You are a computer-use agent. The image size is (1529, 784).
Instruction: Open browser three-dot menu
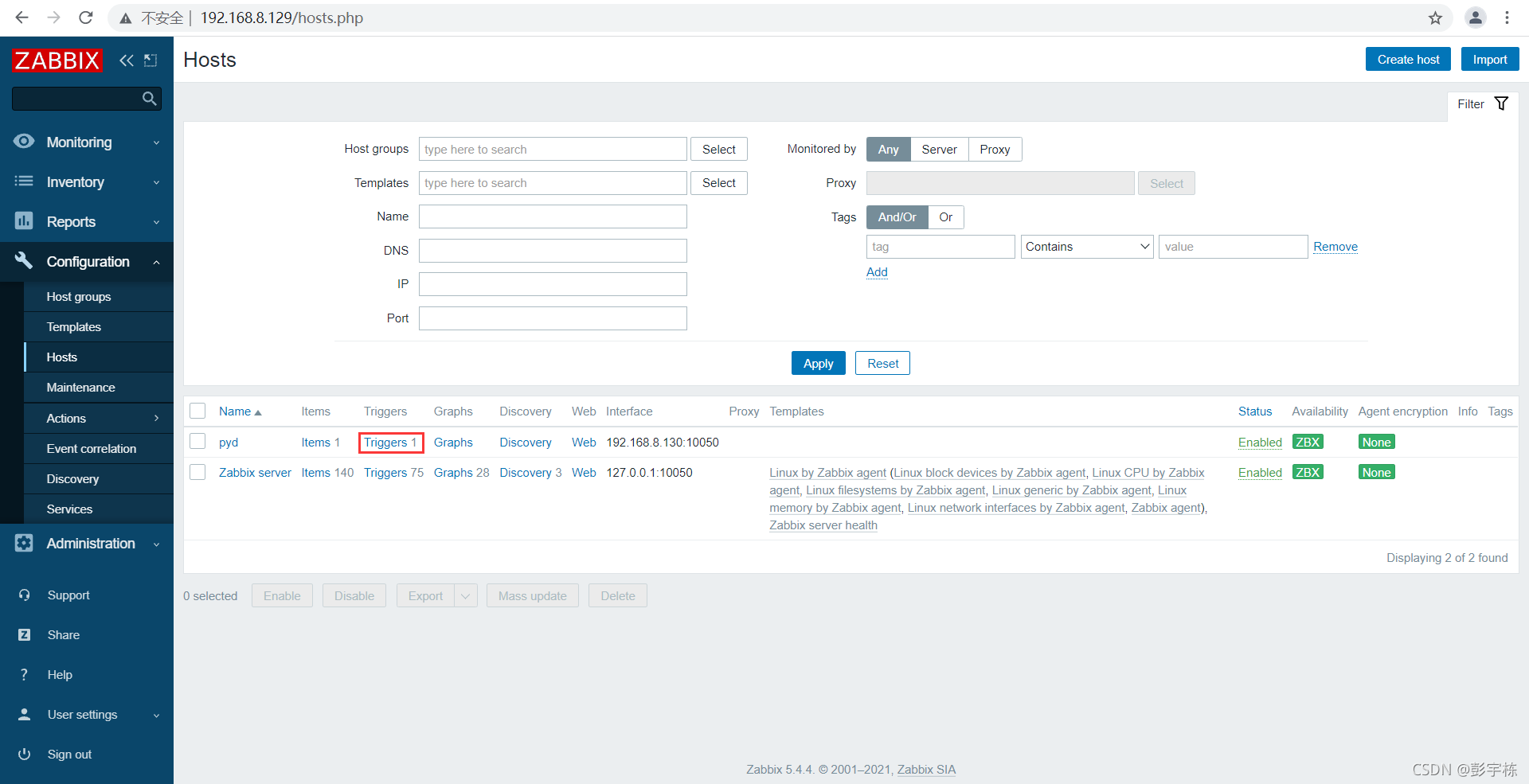(x=1507, y=18)
